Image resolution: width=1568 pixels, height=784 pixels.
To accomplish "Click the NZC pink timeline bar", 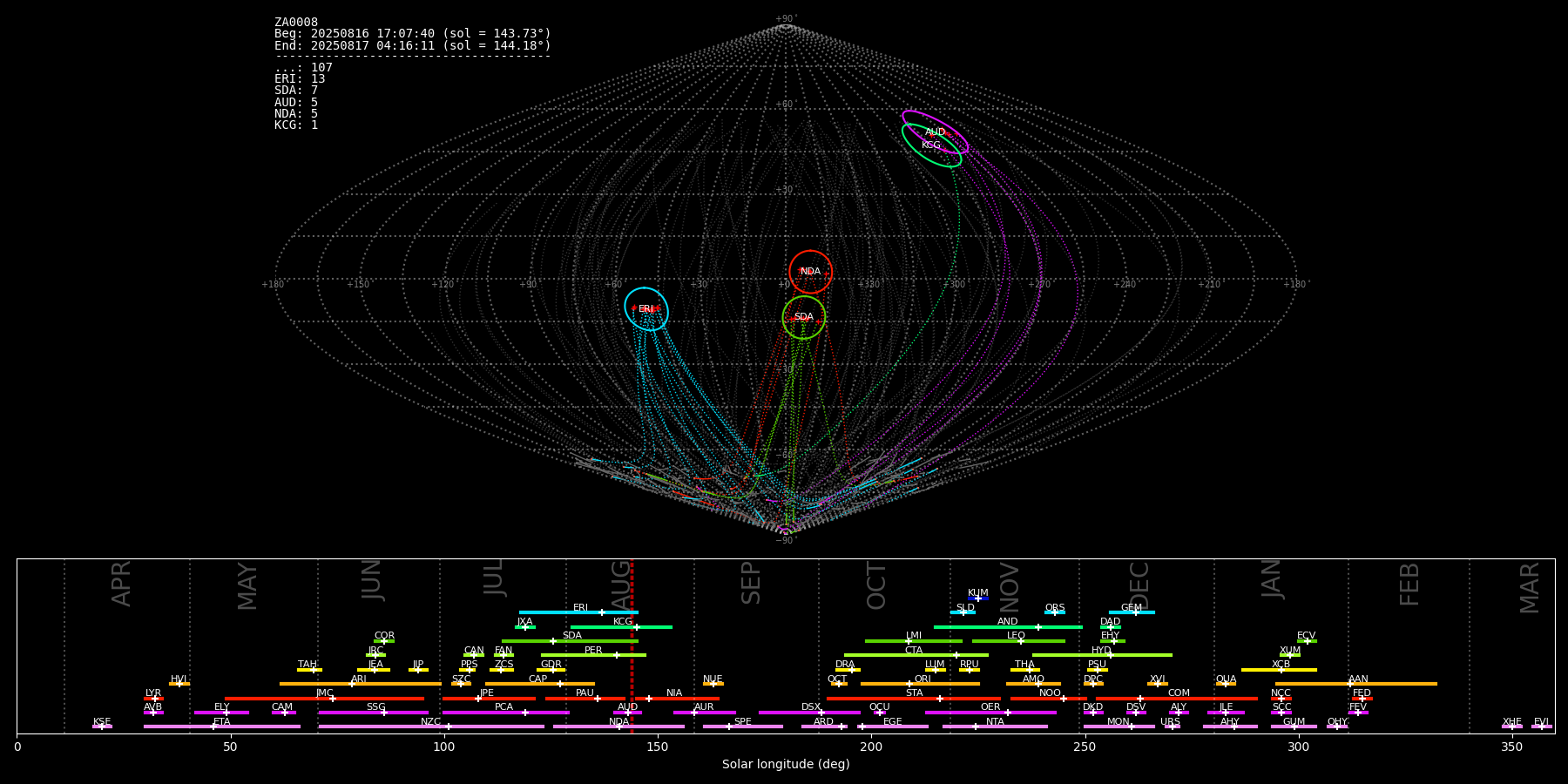I will [x=431, y=727].
